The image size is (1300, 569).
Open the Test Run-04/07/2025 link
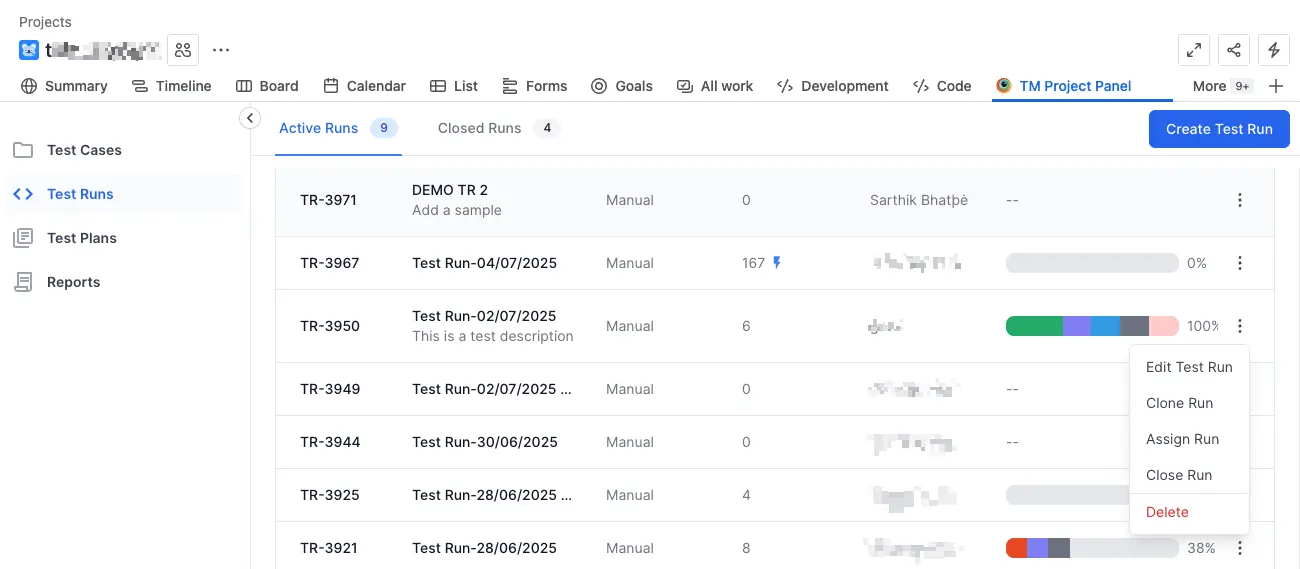(x=484, y=263)
